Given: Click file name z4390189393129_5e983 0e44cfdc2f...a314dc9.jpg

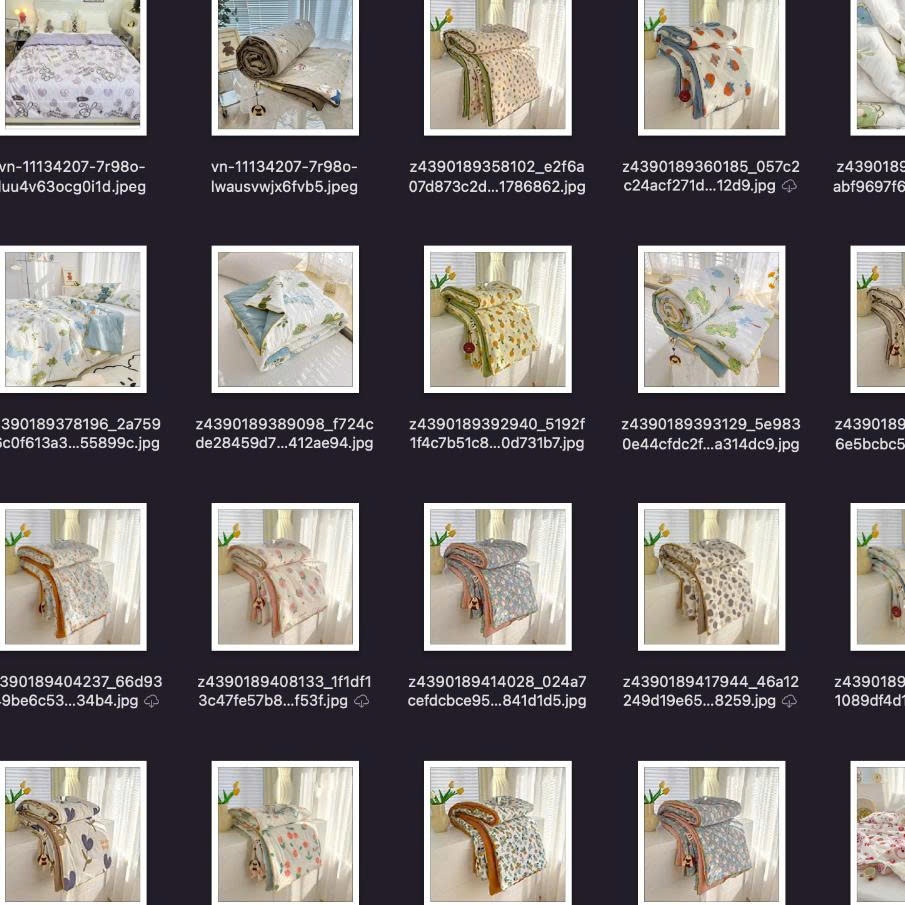Looking at the screenshot, I should coord(710,433).
